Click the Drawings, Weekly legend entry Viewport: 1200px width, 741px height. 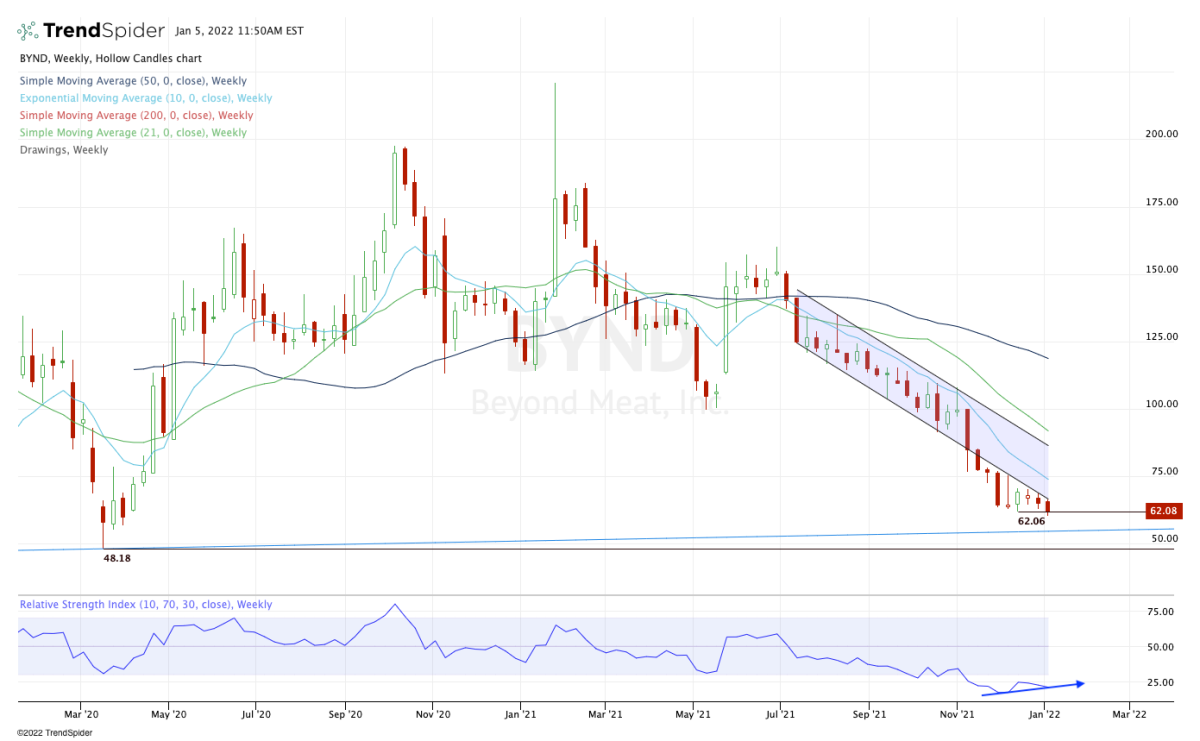[63, 150]
